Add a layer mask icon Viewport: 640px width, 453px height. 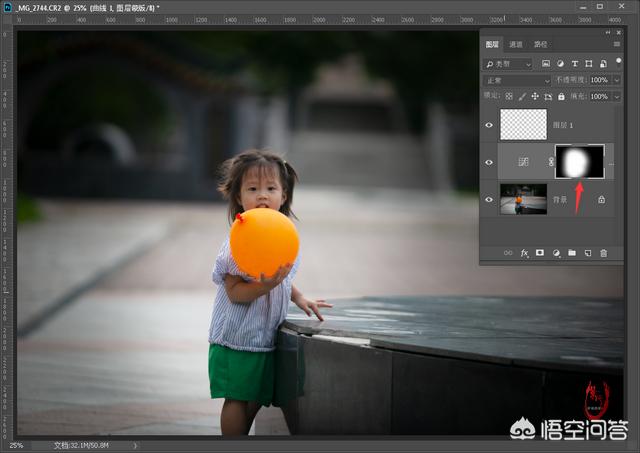(x=540, y=253)
